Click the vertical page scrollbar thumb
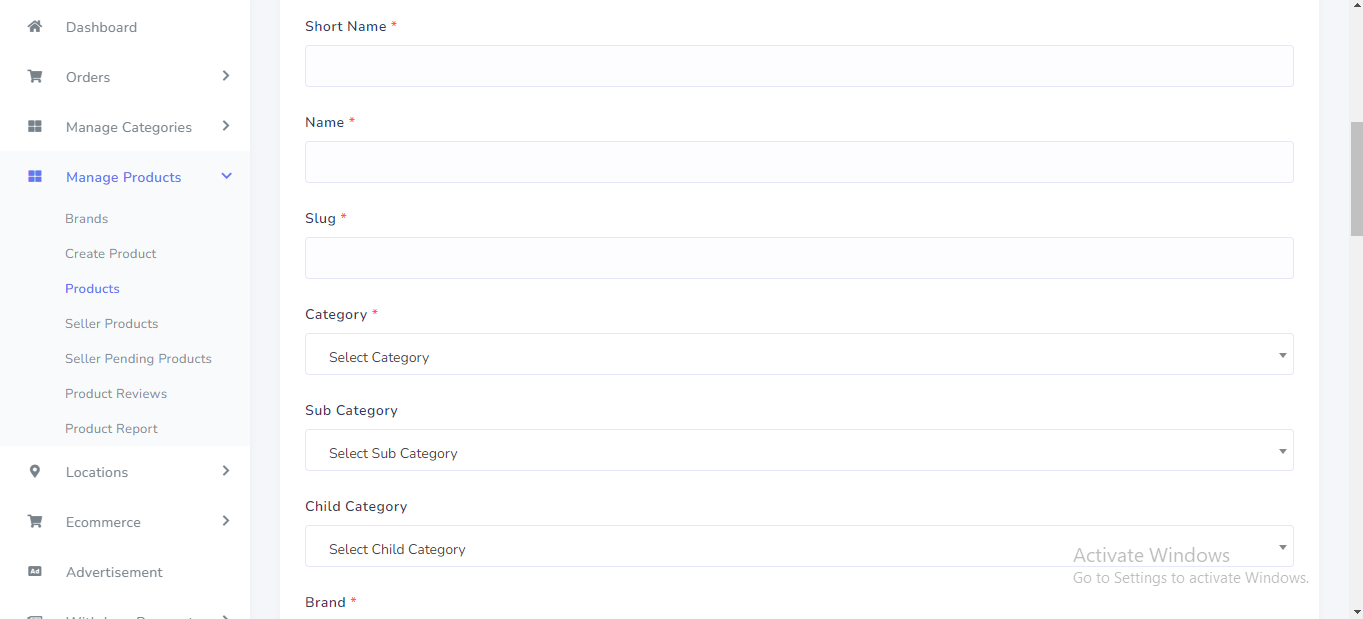 [x=1356, y=178]
